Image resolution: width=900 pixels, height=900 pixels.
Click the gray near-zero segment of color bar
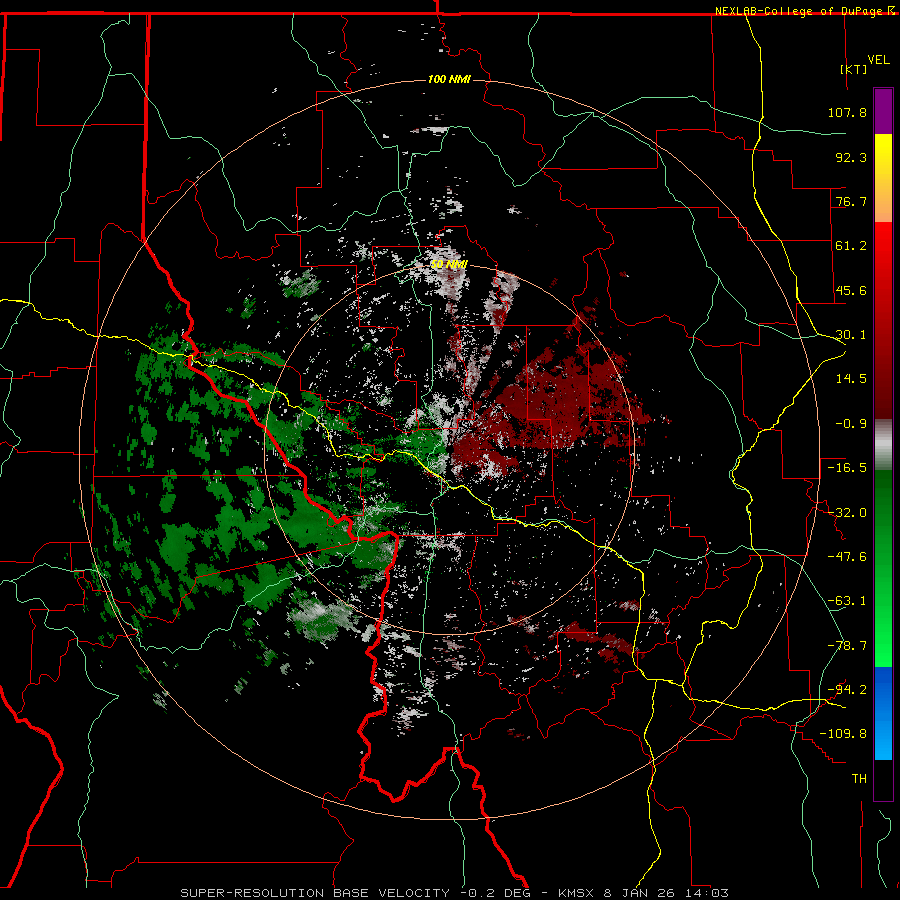click(x=883, y=445)
